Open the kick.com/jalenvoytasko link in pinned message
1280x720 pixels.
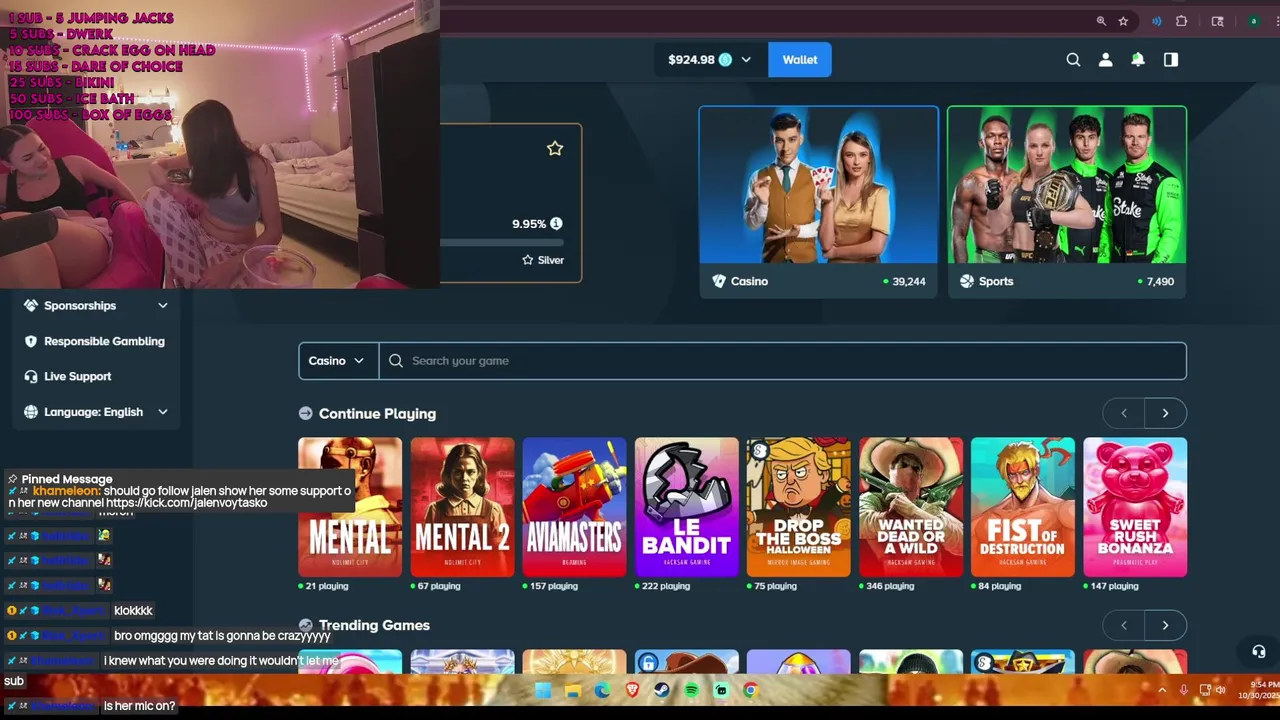tap(187, 503)
